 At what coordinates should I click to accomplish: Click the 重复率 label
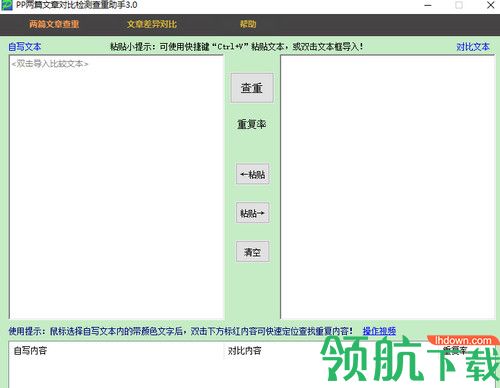pyautogui.click(x=252, y=124)
